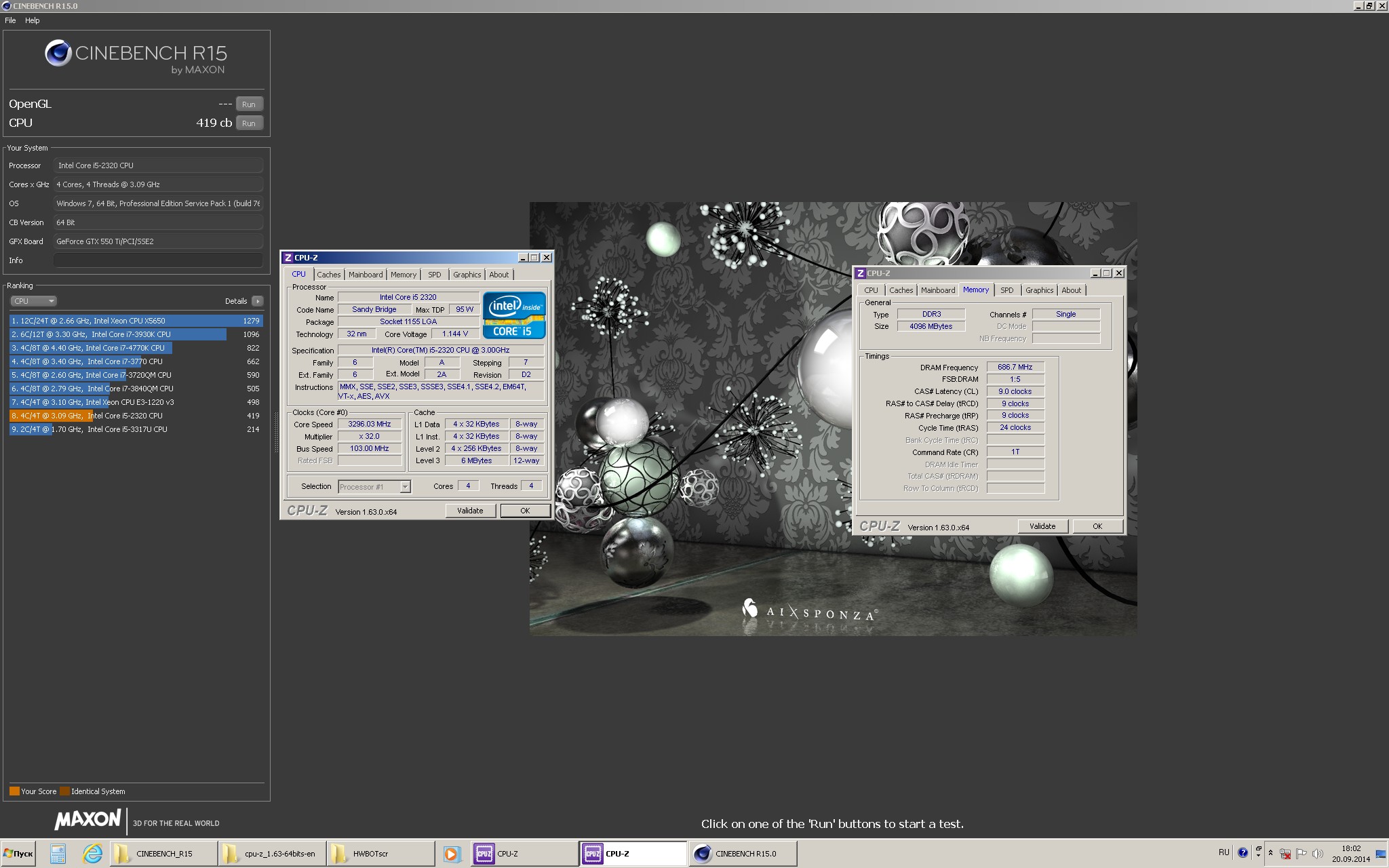
Task: Click the Cinebench title bar app icon
Action: tap(6, 5)
